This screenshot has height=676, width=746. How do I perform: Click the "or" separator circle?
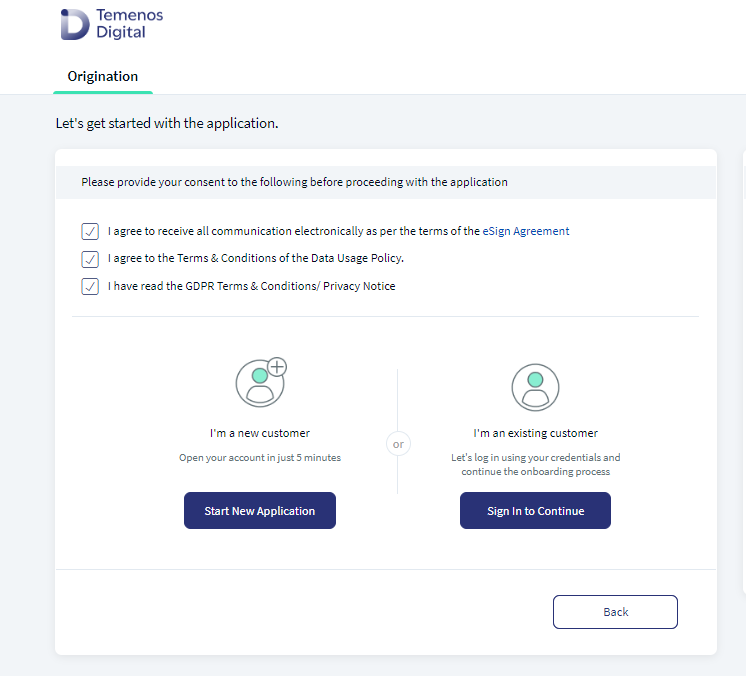point(398,444)
